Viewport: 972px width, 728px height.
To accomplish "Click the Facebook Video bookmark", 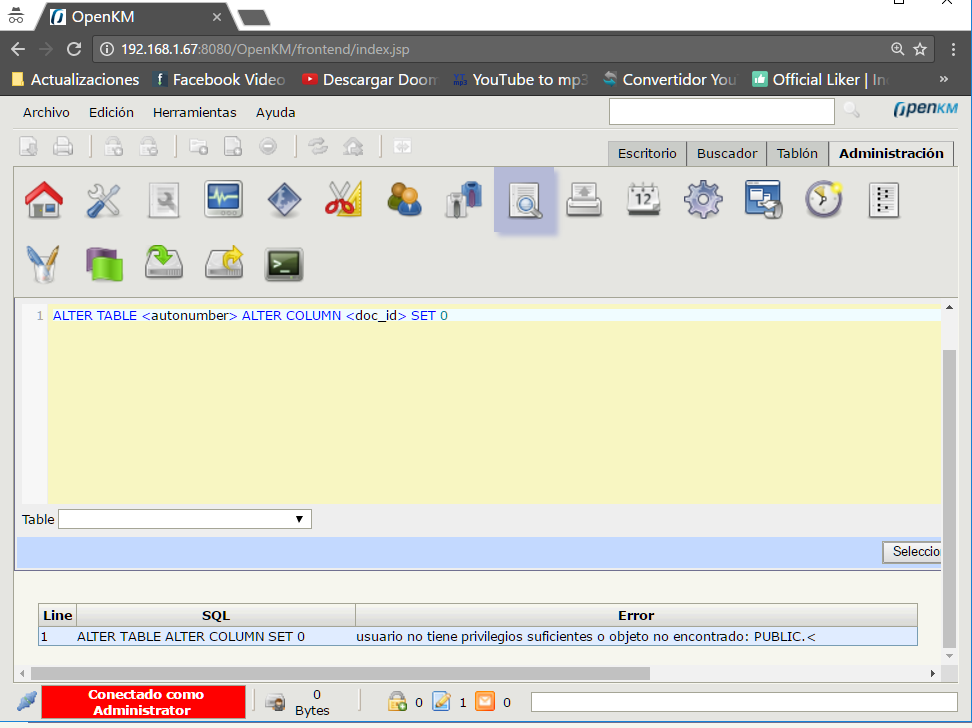I will 219,79.
